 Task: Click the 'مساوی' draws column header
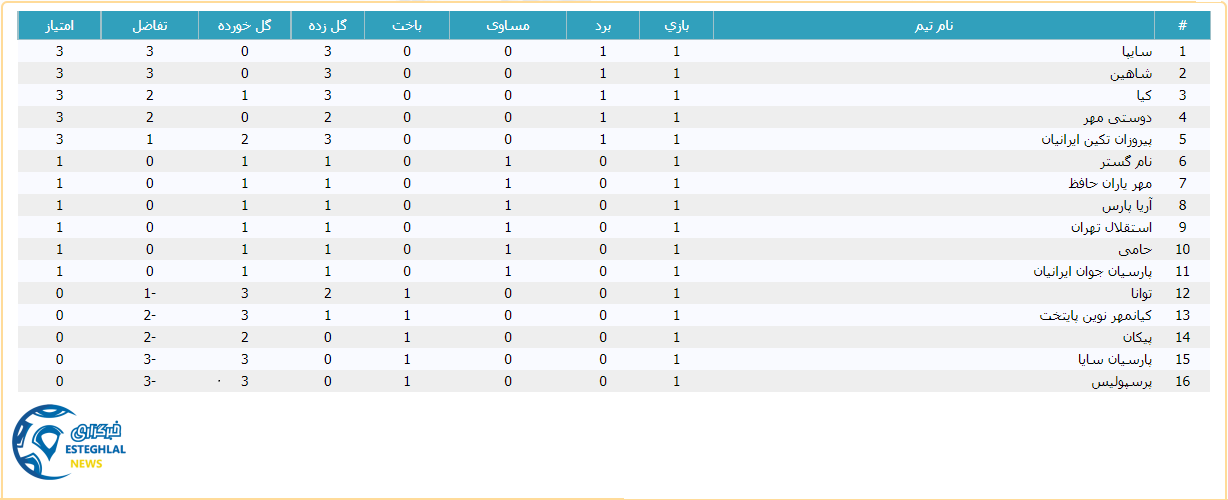508,26
